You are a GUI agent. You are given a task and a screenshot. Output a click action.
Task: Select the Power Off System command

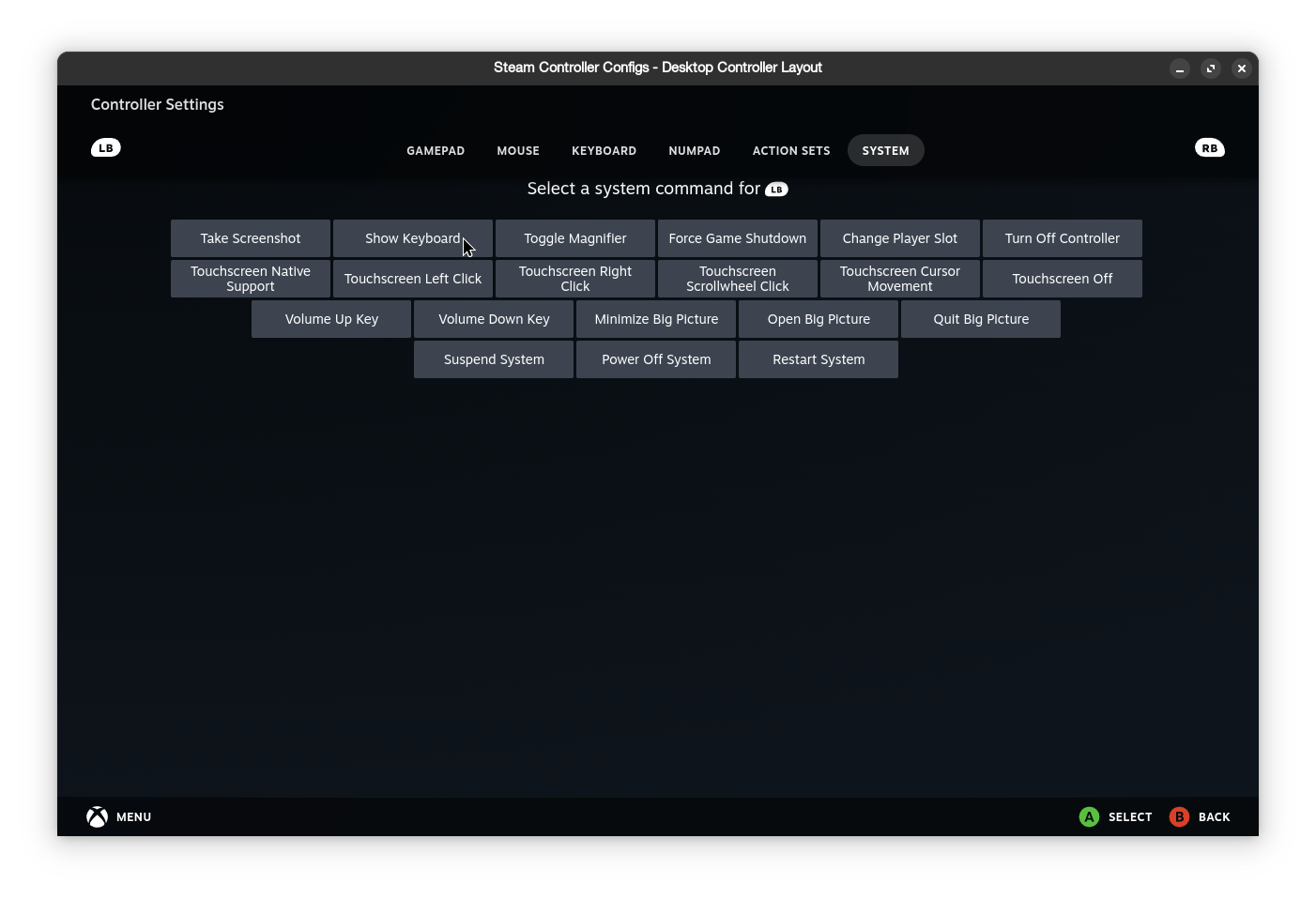pos(656,359)
